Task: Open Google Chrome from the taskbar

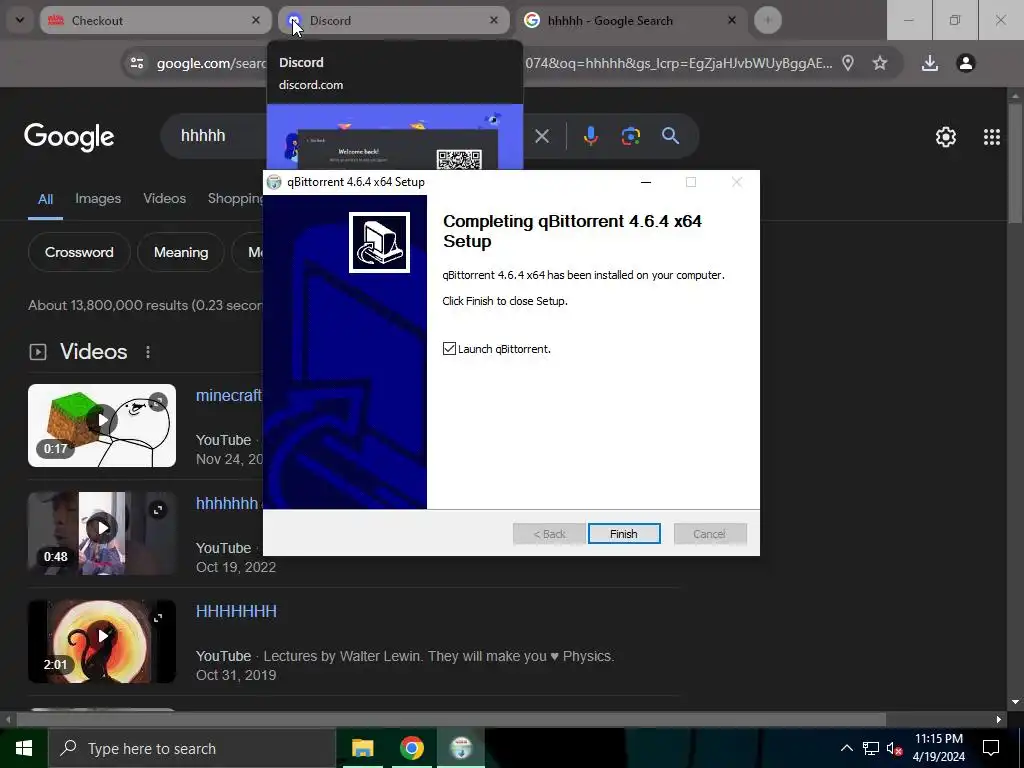Action: coord(411,748)
